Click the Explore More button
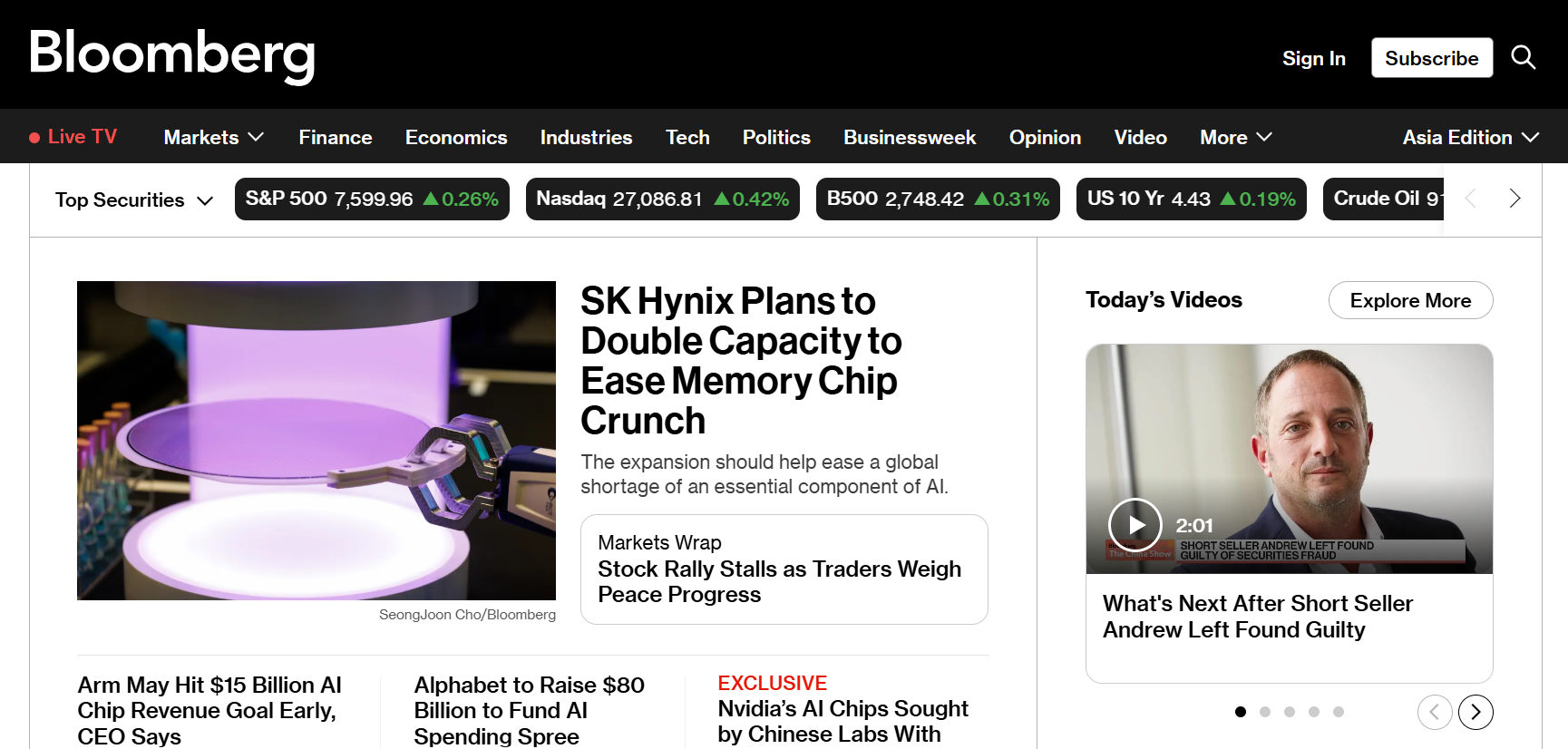The width and height of the screenshot is (1568, 749). click(x=1410, y=300)
